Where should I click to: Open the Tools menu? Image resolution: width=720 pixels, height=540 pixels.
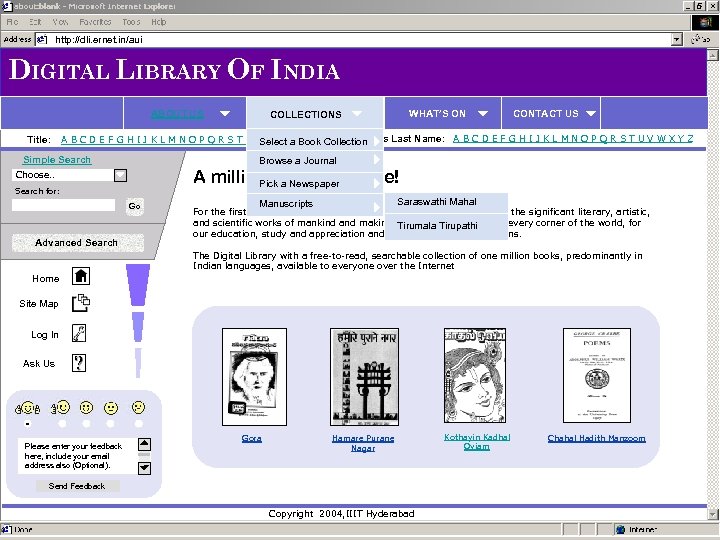131,22
